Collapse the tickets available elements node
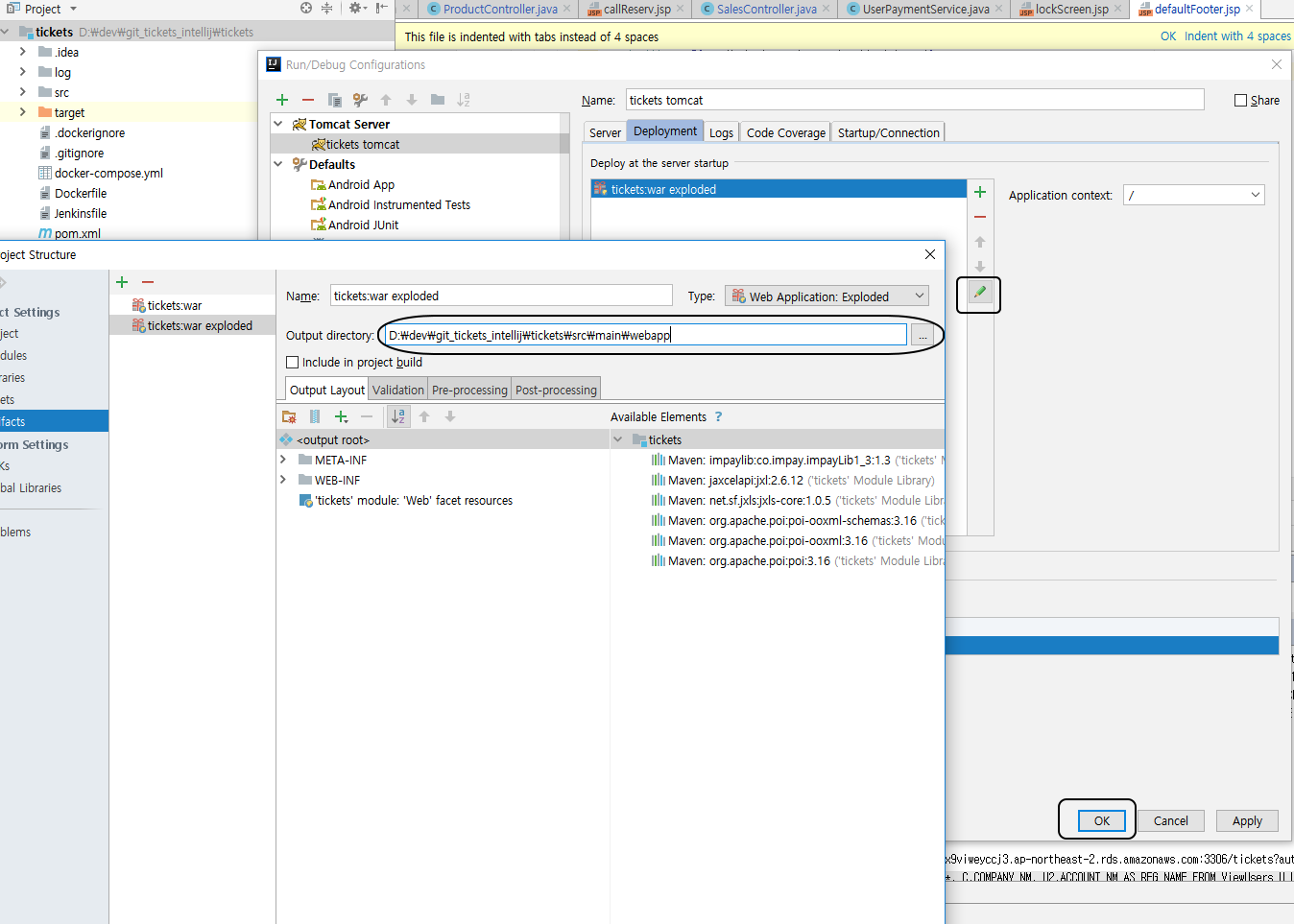Viewport: 1294px width, 924px height. pyautogui.click(x=617, y=439)
